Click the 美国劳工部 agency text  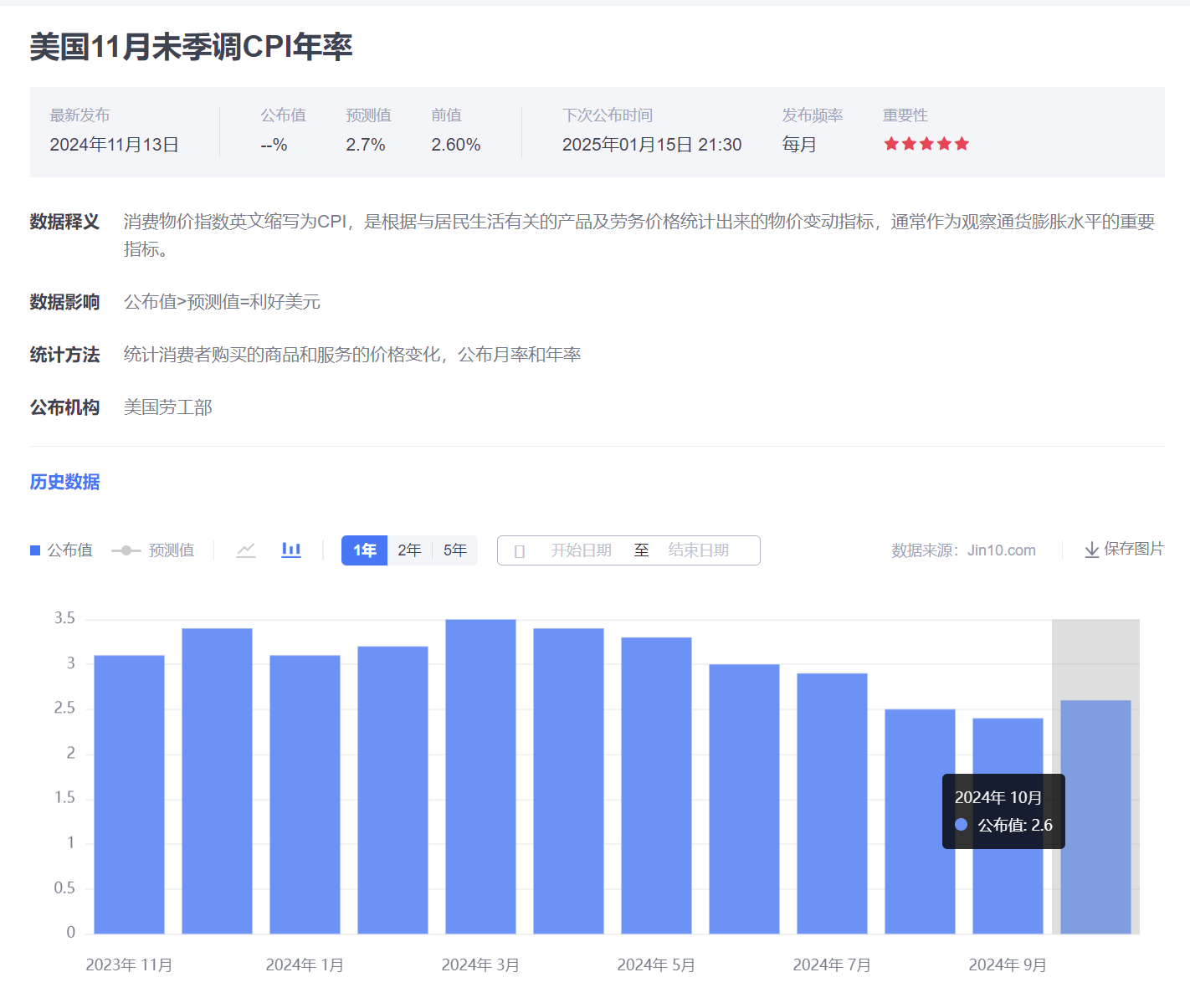tap(168, 407)
